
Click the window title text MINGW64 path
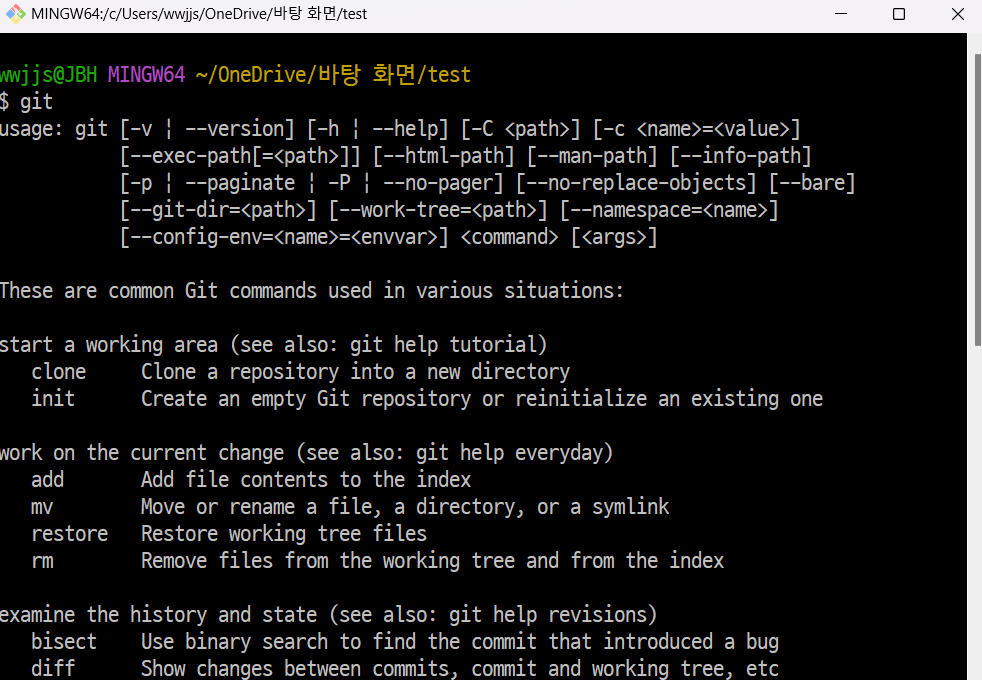[199, 14]
